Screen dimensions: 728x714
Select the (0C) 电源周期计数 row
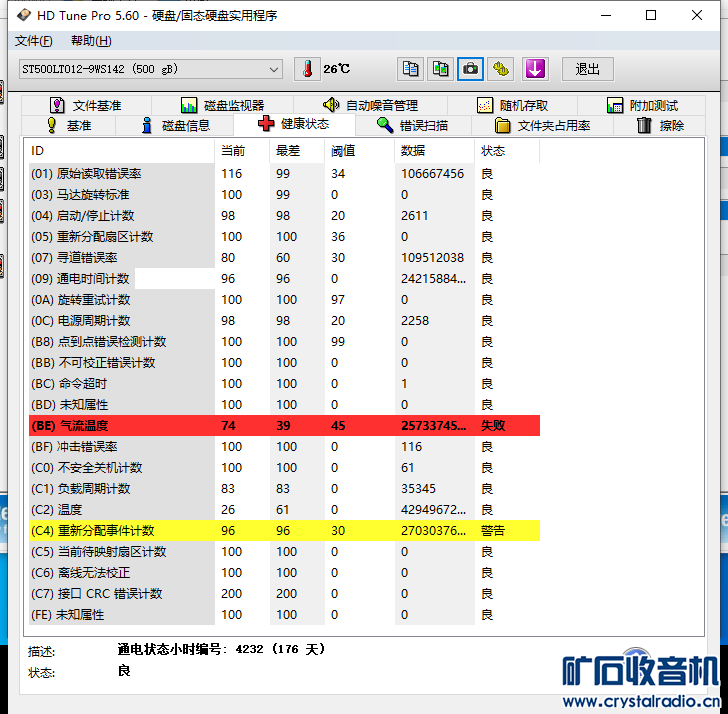coord(284,321)
